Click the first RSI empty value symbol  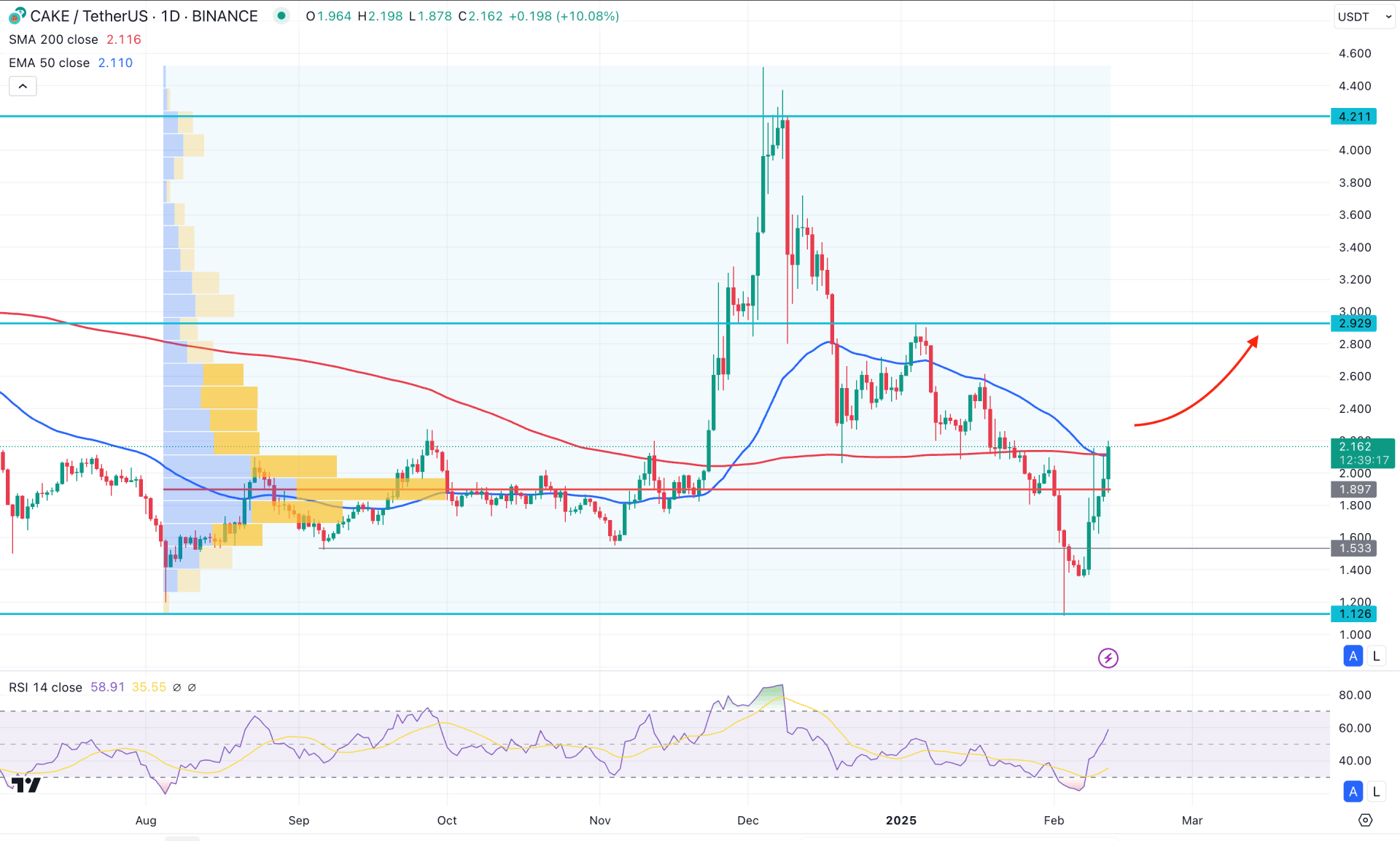coord(176,687)
